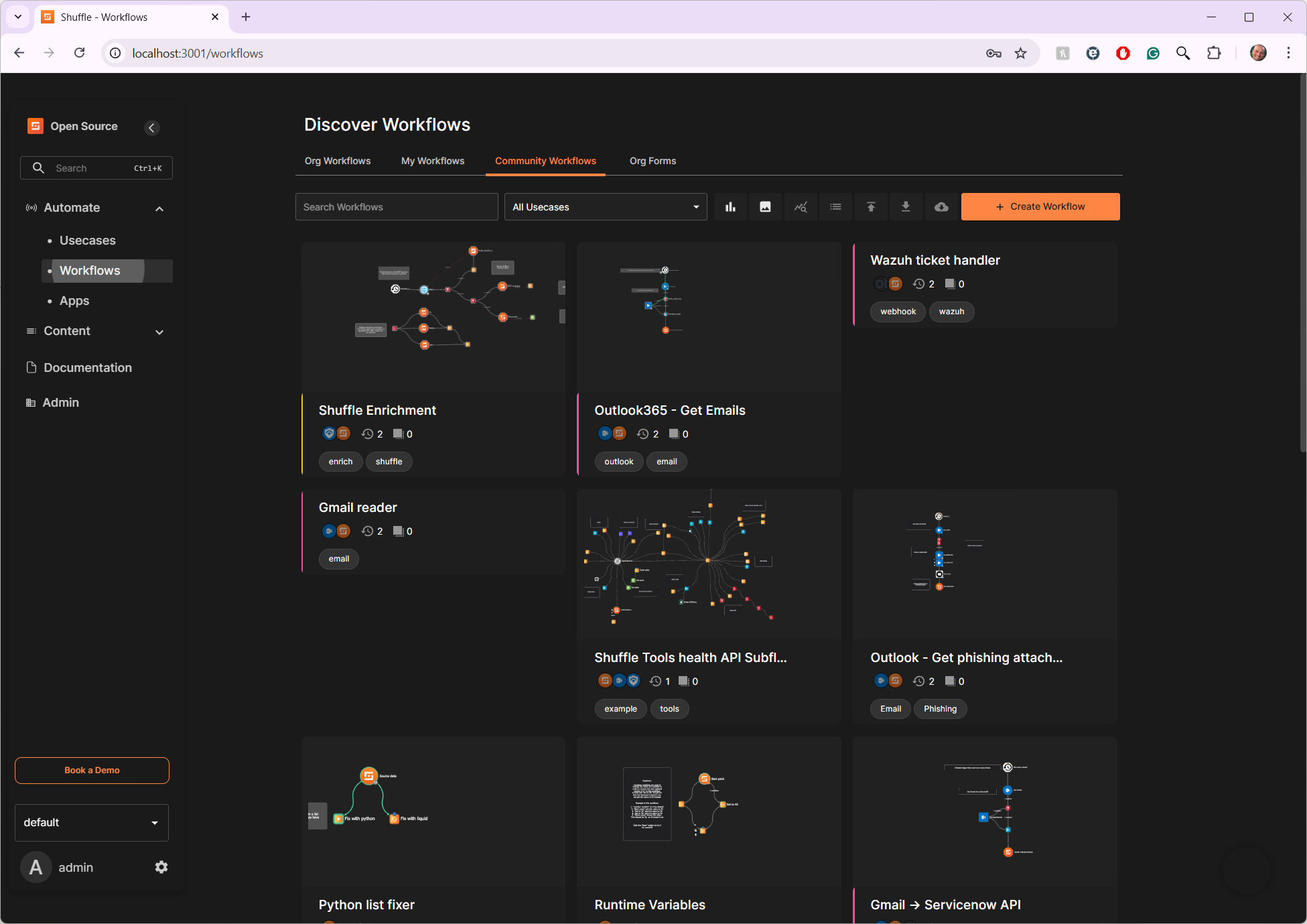Click the Shuffle logo beside Open Source
This screenshot has height=924, width=1307.
click(34, 126)
